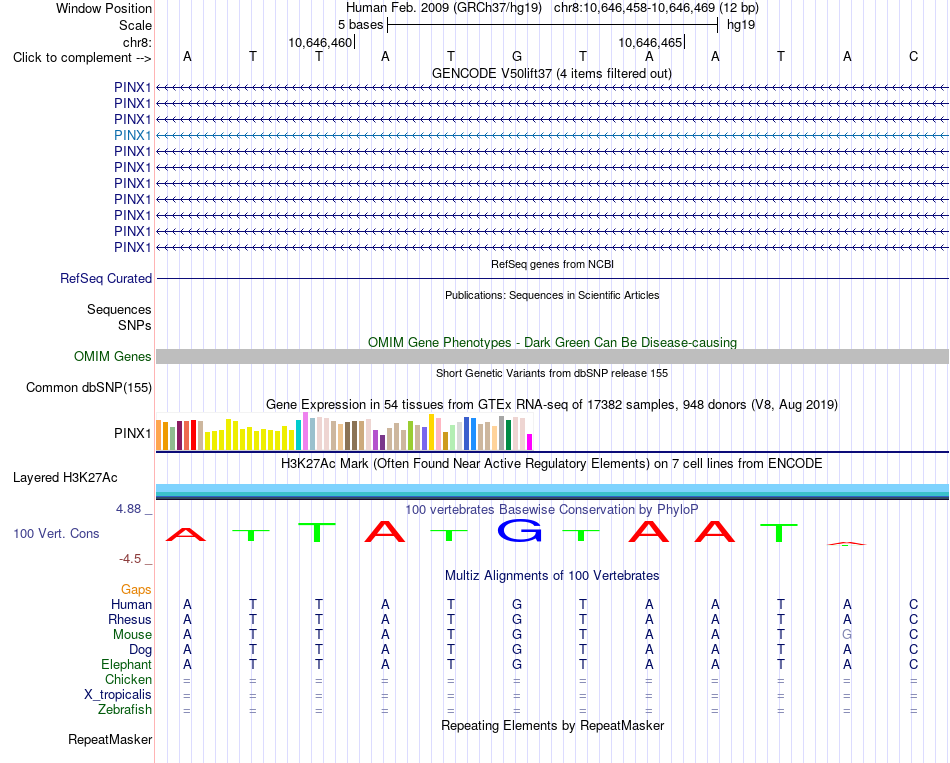Select the Elephant alignment row label

[126, 664]
